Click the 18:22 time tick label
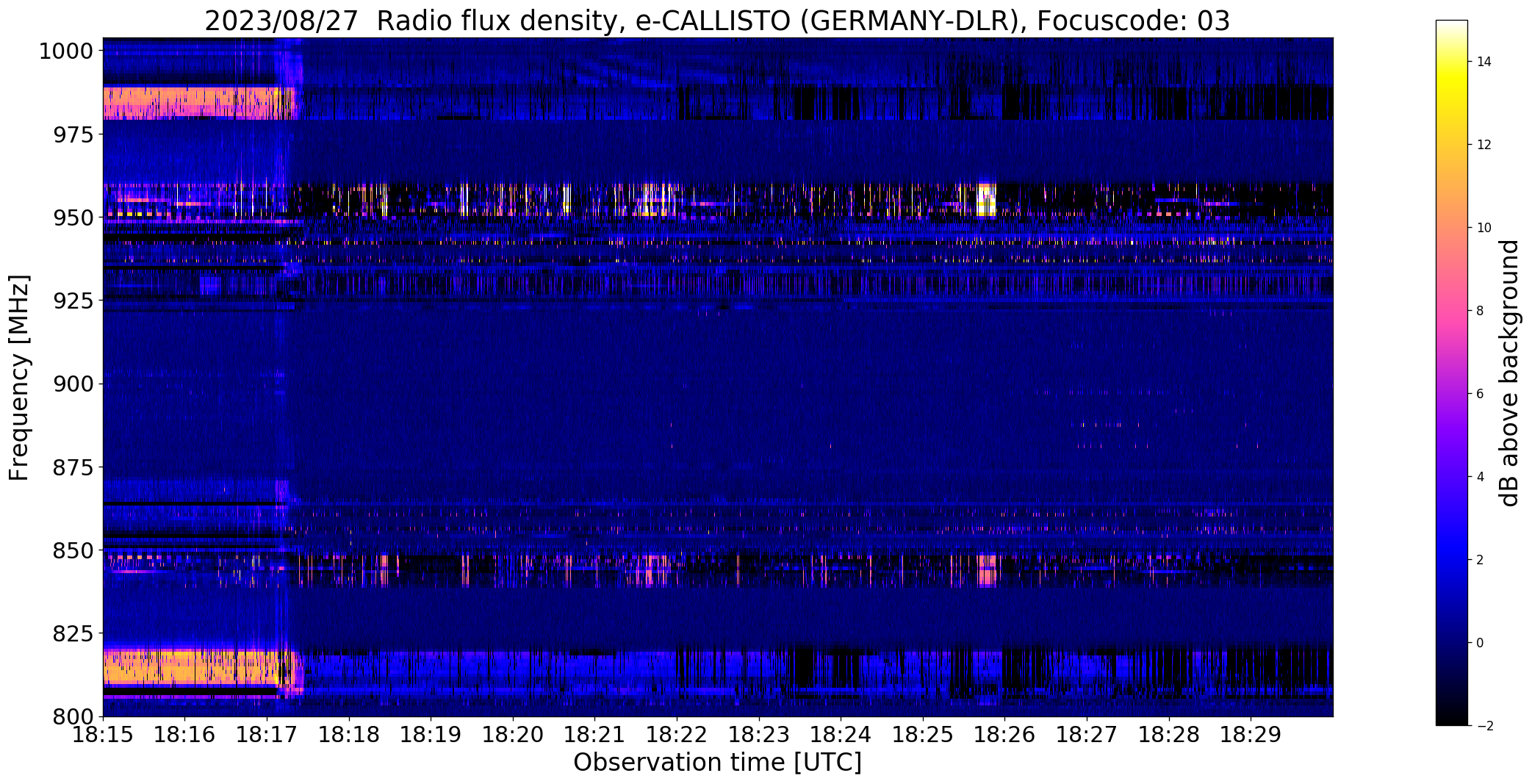1532x784 pixels. [x=677, y=735]
